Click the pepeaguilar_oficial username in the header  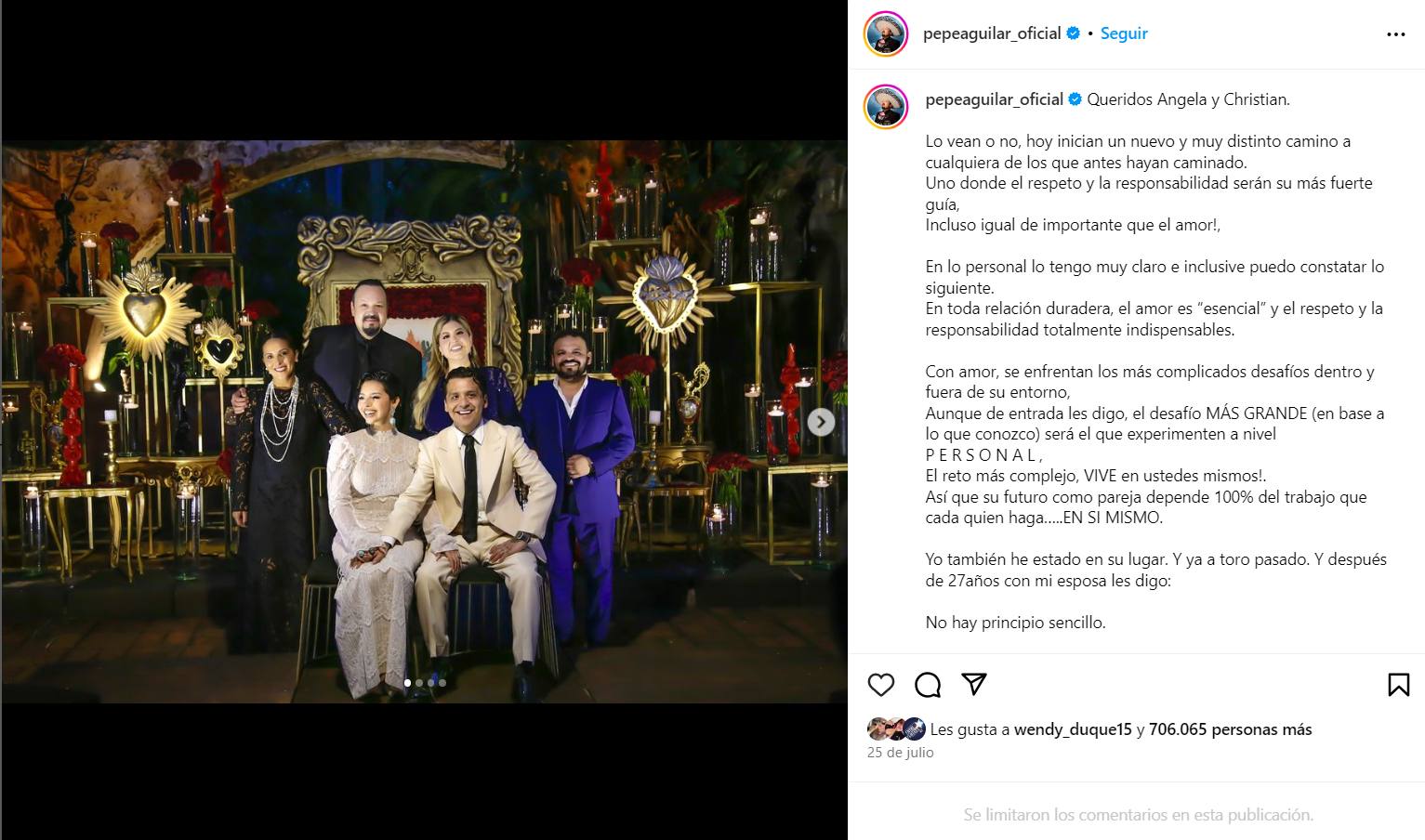click(x=992, y=33)
